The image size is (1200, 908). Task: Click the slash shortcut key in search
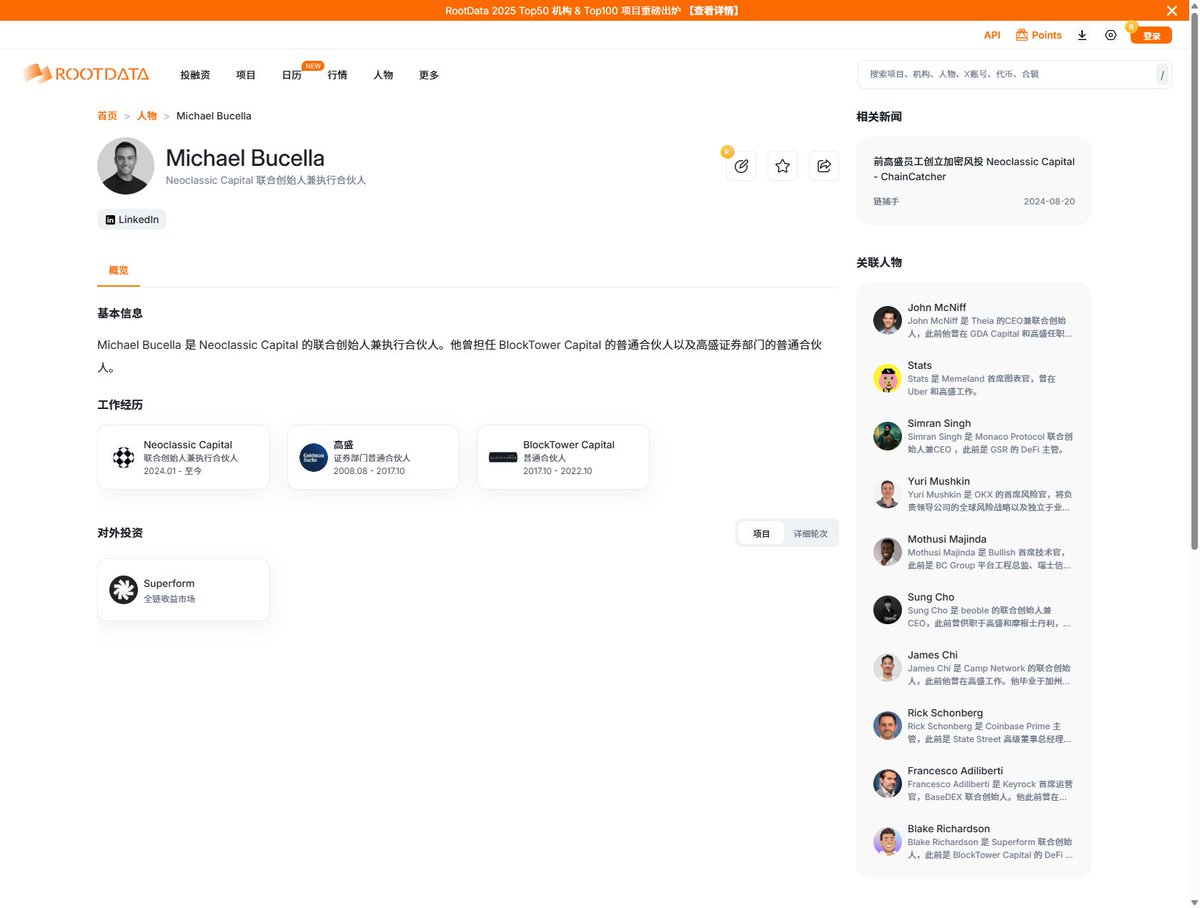tap(1162, 74)
